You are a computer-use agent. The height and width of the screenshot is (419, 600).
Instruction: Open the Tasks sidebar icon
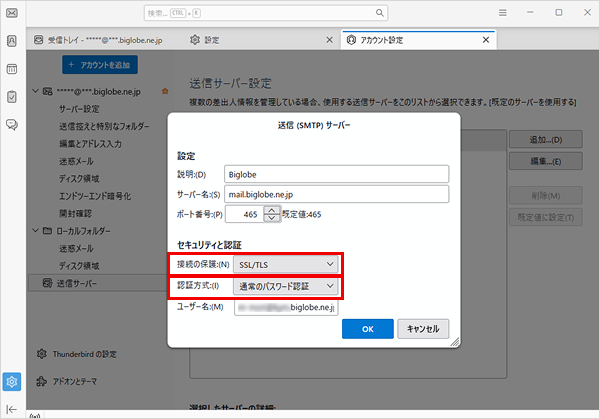click(x=12, y=97)
